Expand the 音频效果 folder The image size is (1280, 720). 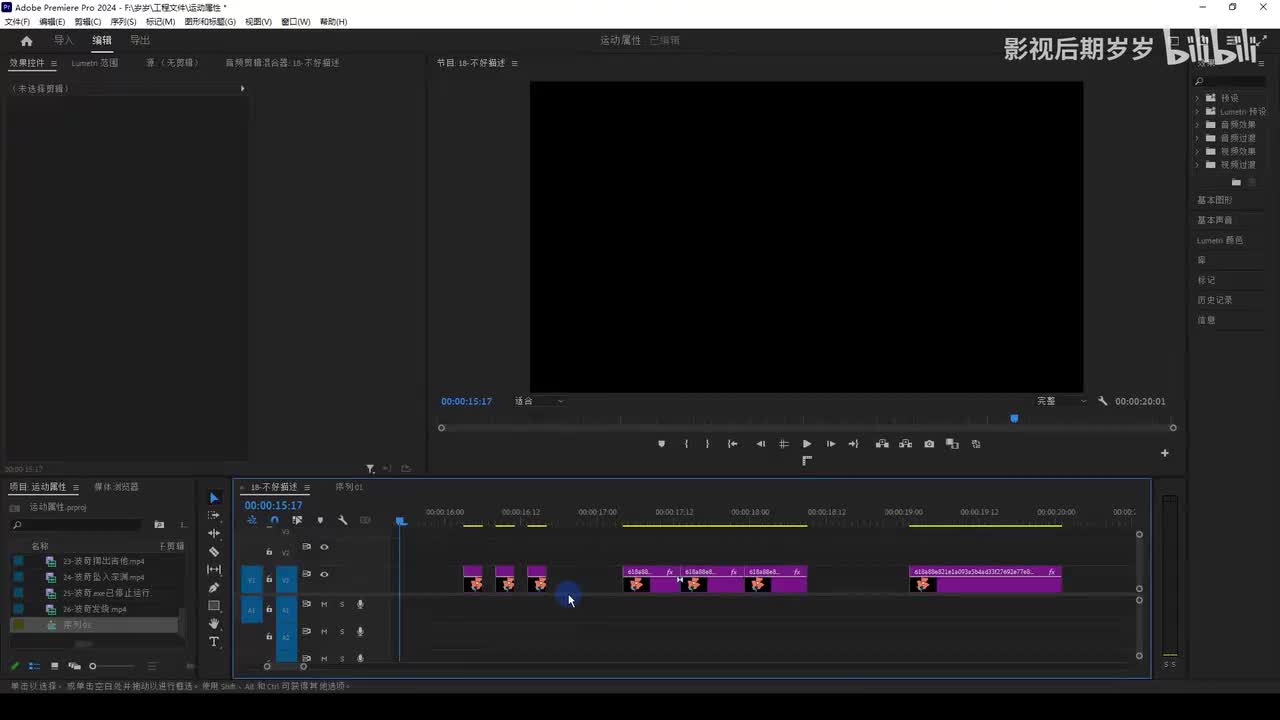click(x=1198, y=125)
